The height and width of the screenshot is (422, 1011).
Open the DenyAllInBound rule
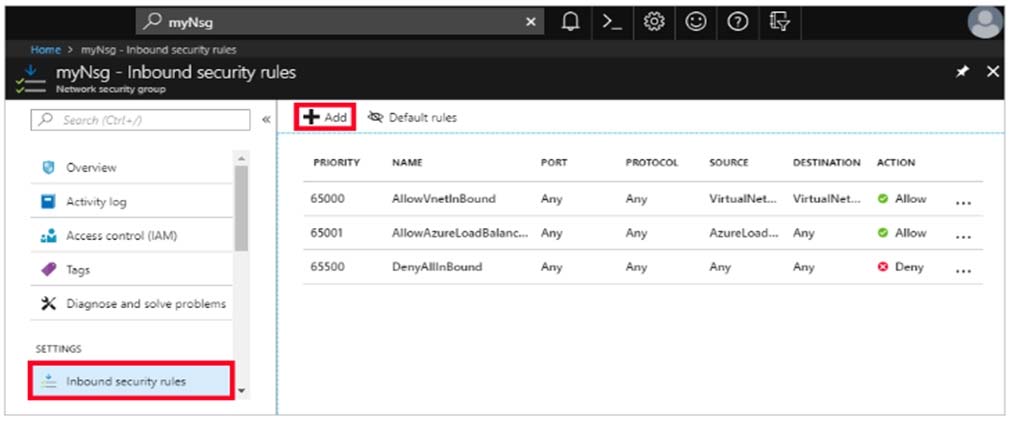pyautogui.click(x=437, y=266)
